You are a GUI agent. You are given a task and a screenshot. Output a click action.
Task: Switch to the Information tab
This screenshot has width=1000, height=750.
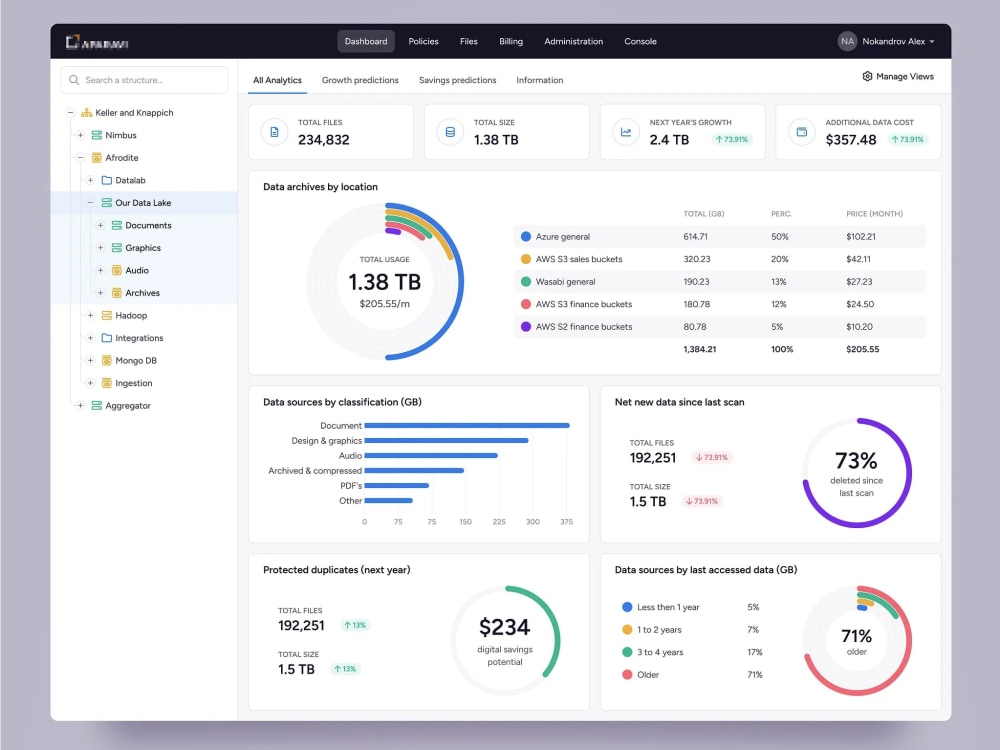click(540, 80)
